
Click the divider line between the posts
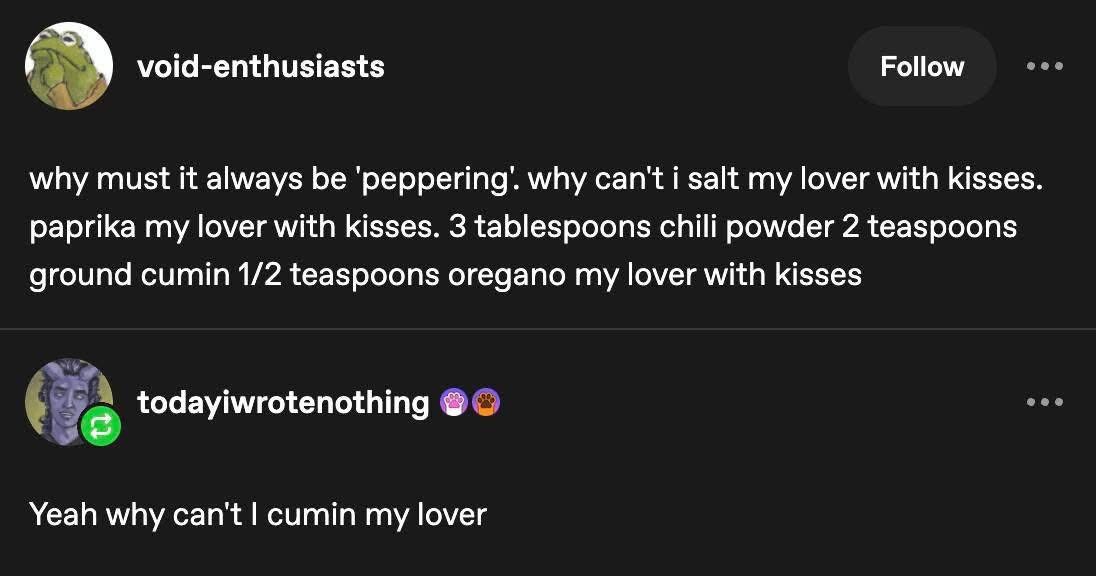(x=548, y=329)
